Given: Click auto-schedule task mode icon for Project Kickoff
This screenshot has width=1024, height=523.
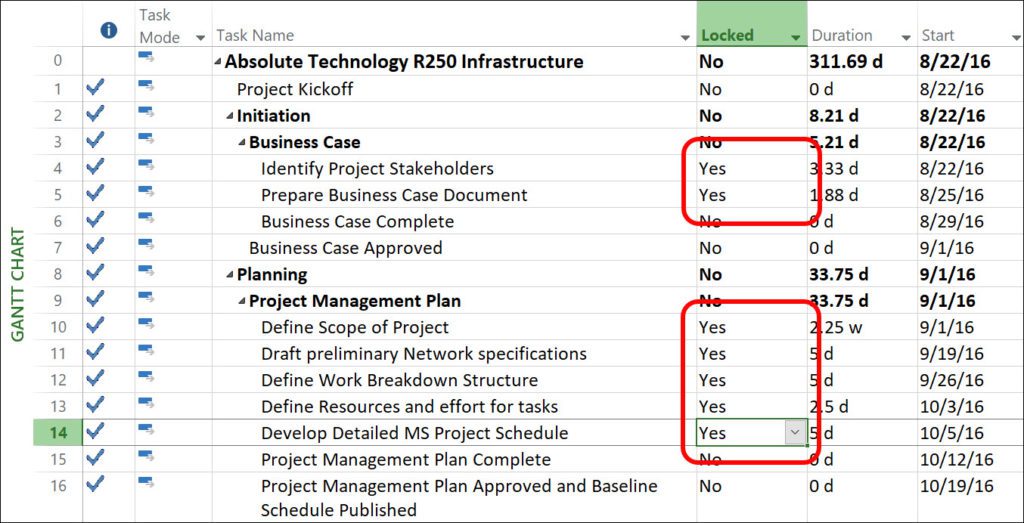Looking at the screenshot, I should click(146, 86).
